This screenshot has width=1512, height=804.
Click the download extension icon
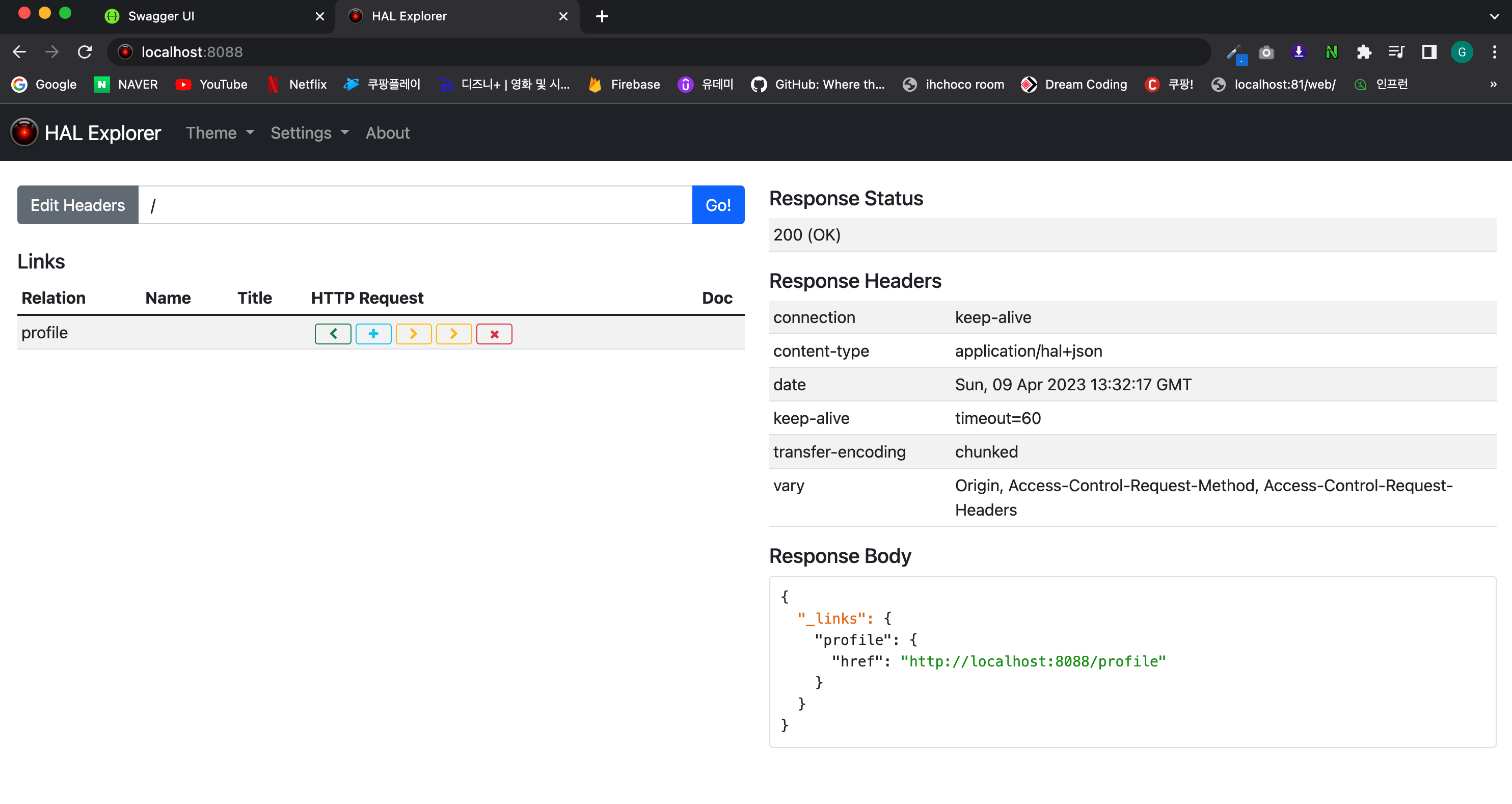(1299, 52)
